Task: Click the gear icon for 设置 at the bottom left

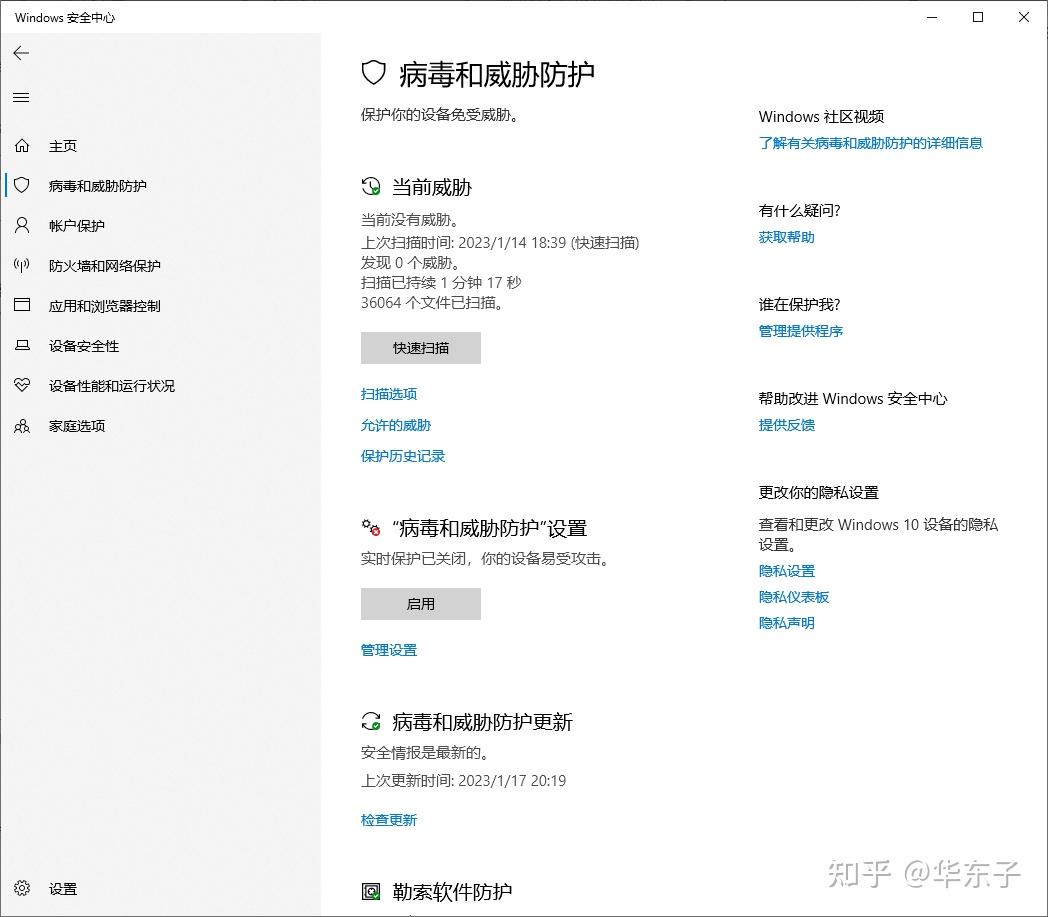Action: point(22,888)
